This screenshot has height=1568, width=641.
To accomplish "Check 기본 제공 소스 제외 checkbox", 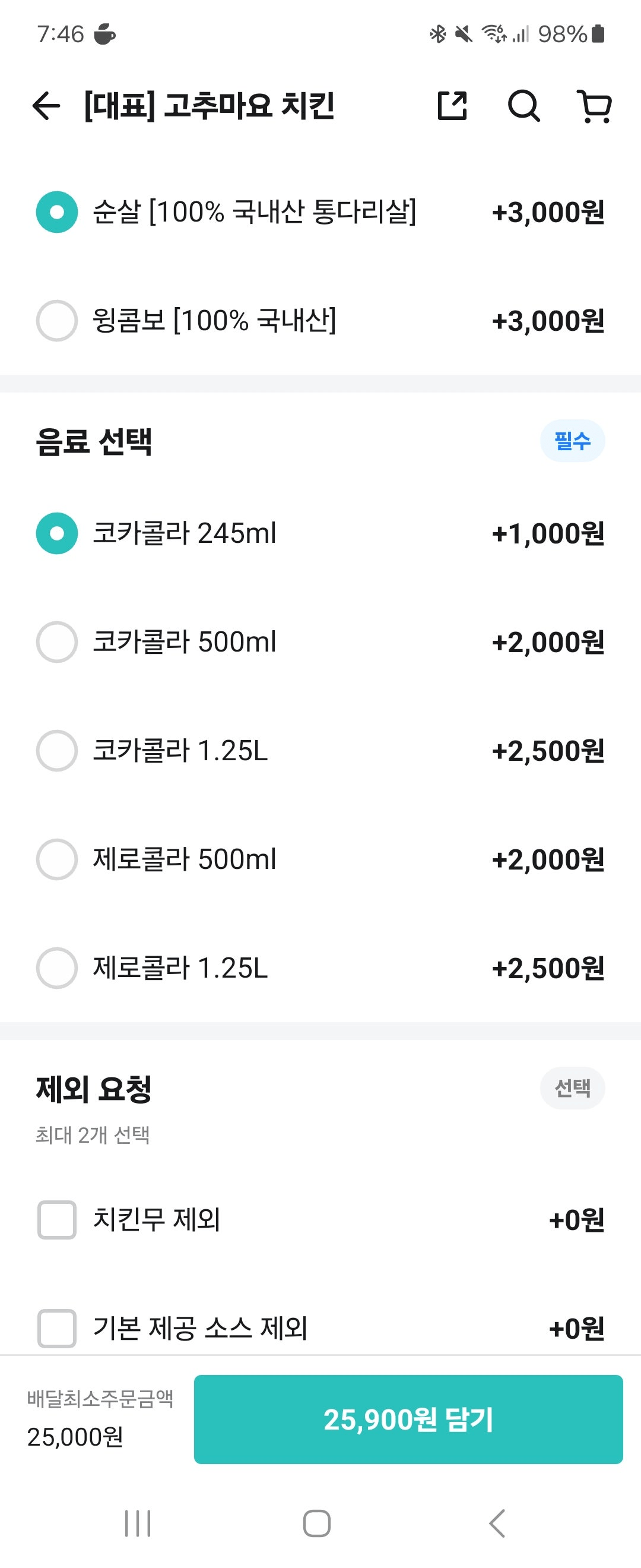I will coord(56,1328).
